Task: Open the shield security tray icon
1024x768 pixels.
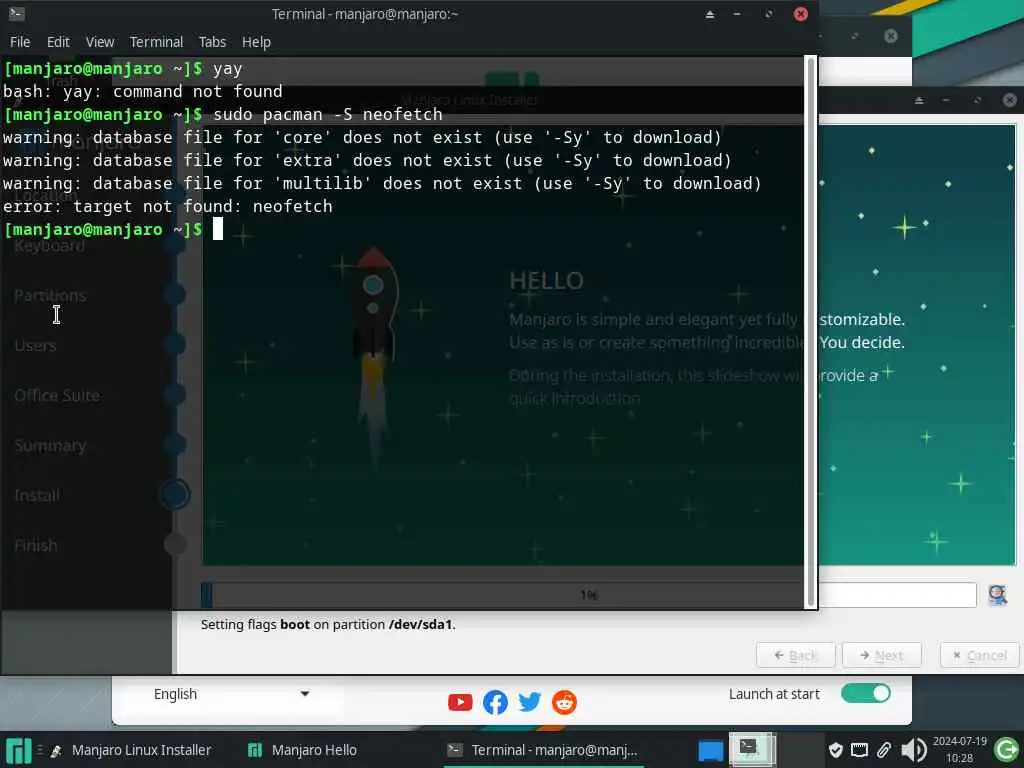Action: point(835,750)
